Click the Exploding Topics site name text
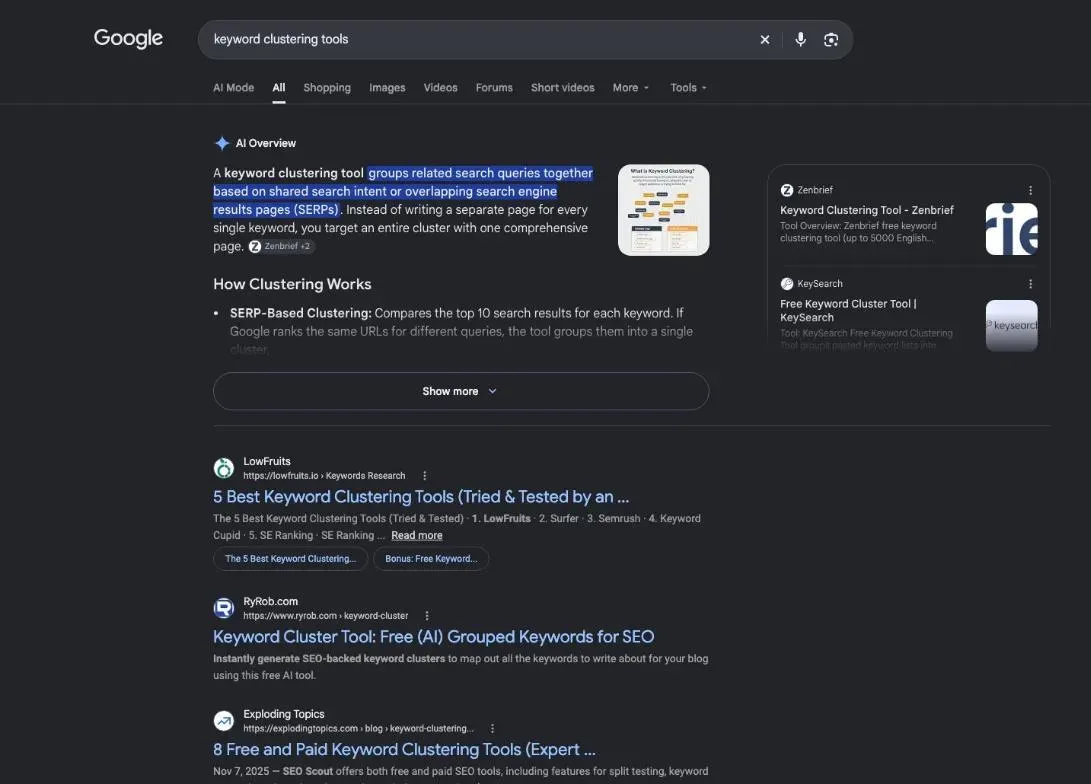 (284, 714)
